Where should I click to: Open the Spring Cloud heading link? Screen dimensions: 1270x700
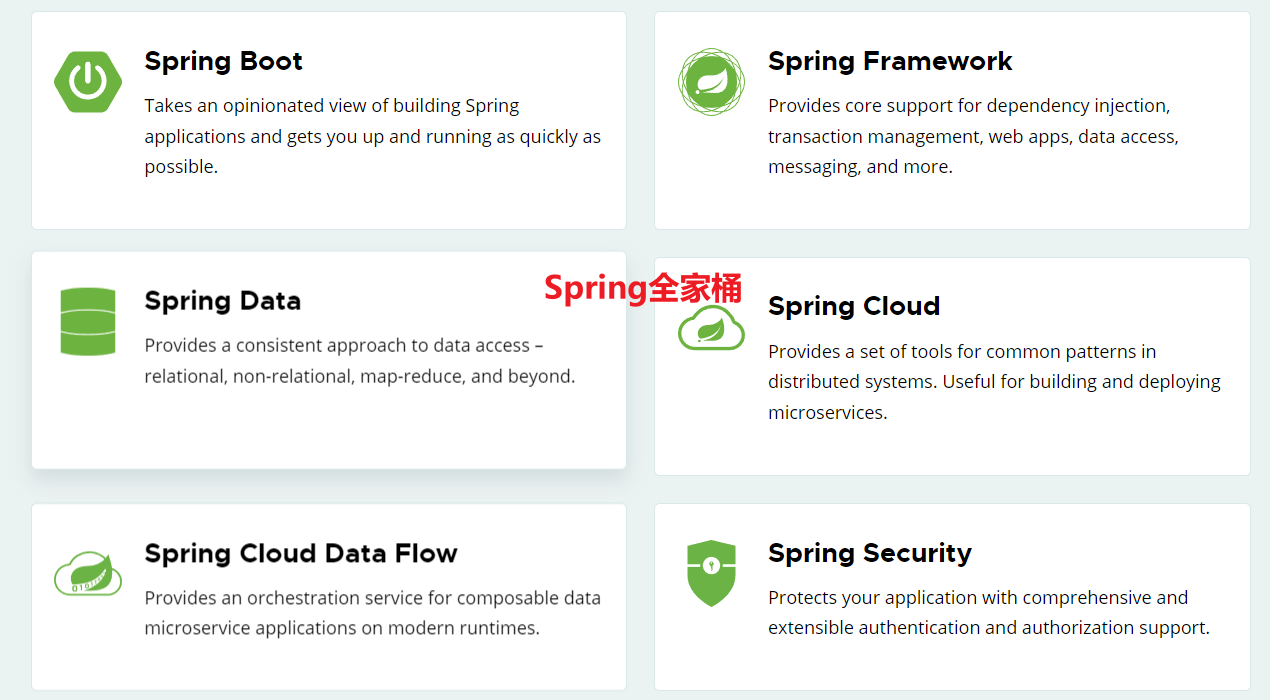tap(854, 306)
